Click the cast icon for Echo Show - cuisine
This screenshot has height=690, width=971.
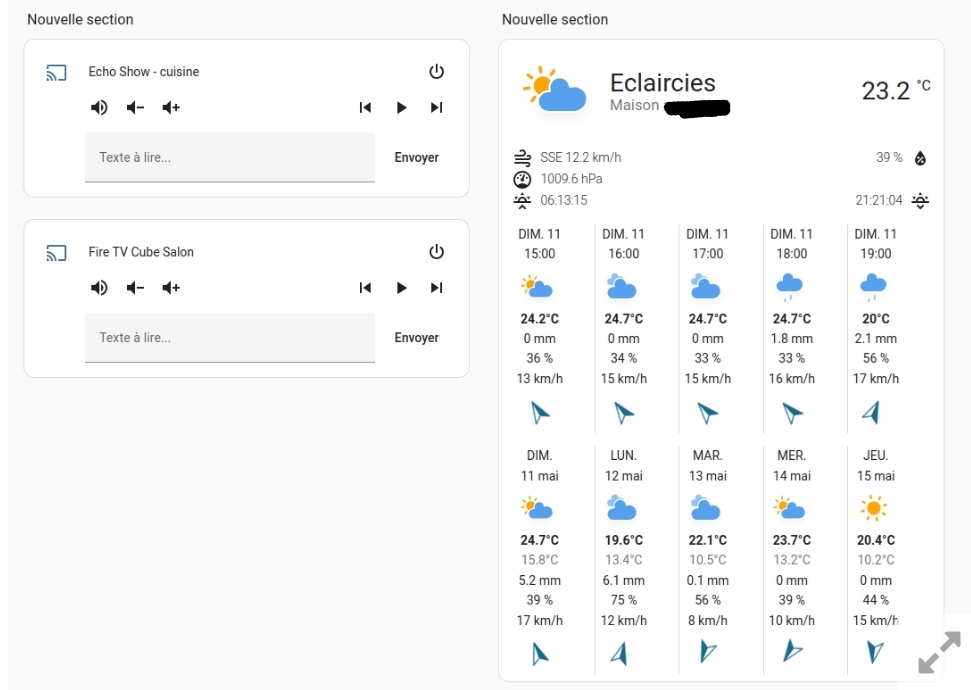[56, 73]
